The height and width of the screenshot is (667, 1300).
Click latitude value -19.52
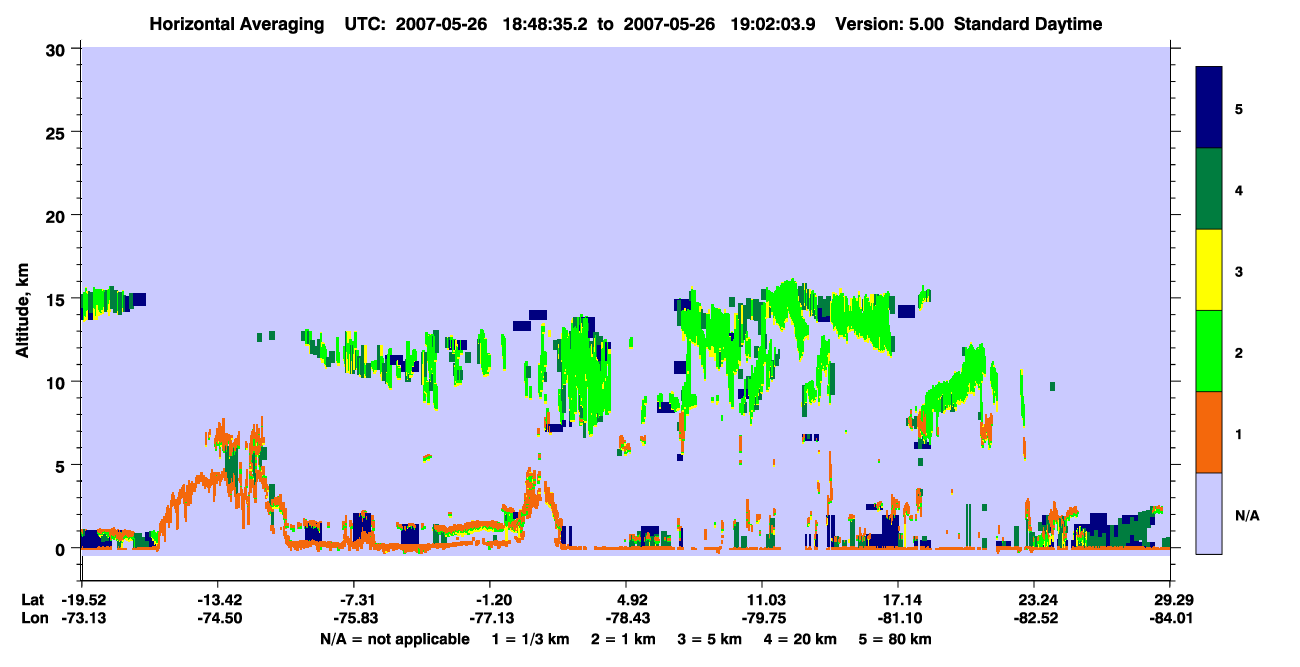coord(82,600)
